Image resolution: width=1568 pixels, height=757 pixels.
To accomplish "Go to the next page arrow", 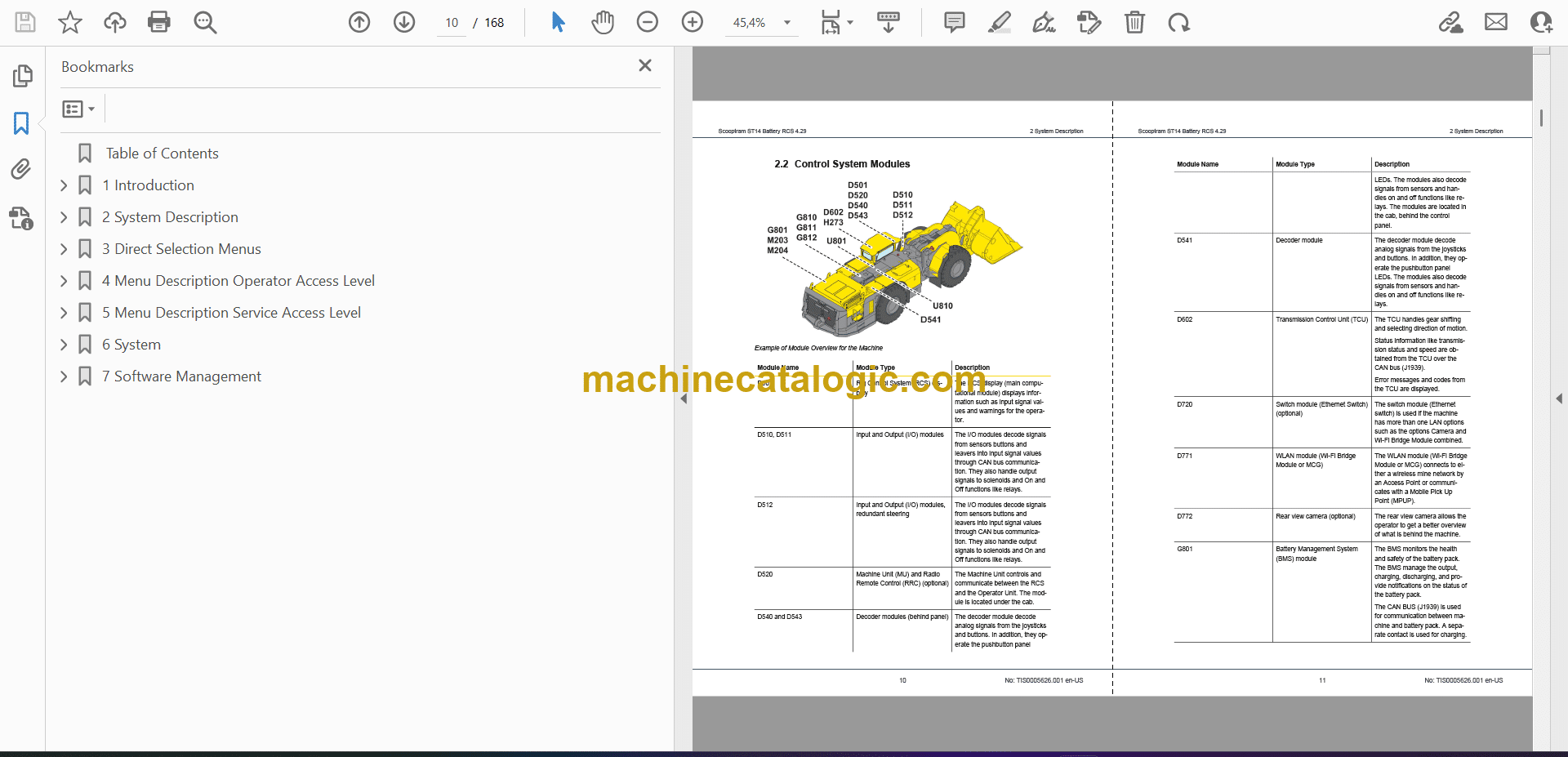I will pyautogui.click(x=404, y=22).
